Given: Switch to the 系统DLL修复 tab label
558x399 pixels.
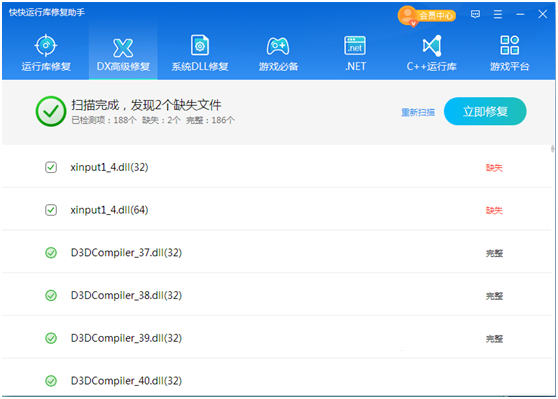Looking at the screenshot, I should [x=200, y=67].
